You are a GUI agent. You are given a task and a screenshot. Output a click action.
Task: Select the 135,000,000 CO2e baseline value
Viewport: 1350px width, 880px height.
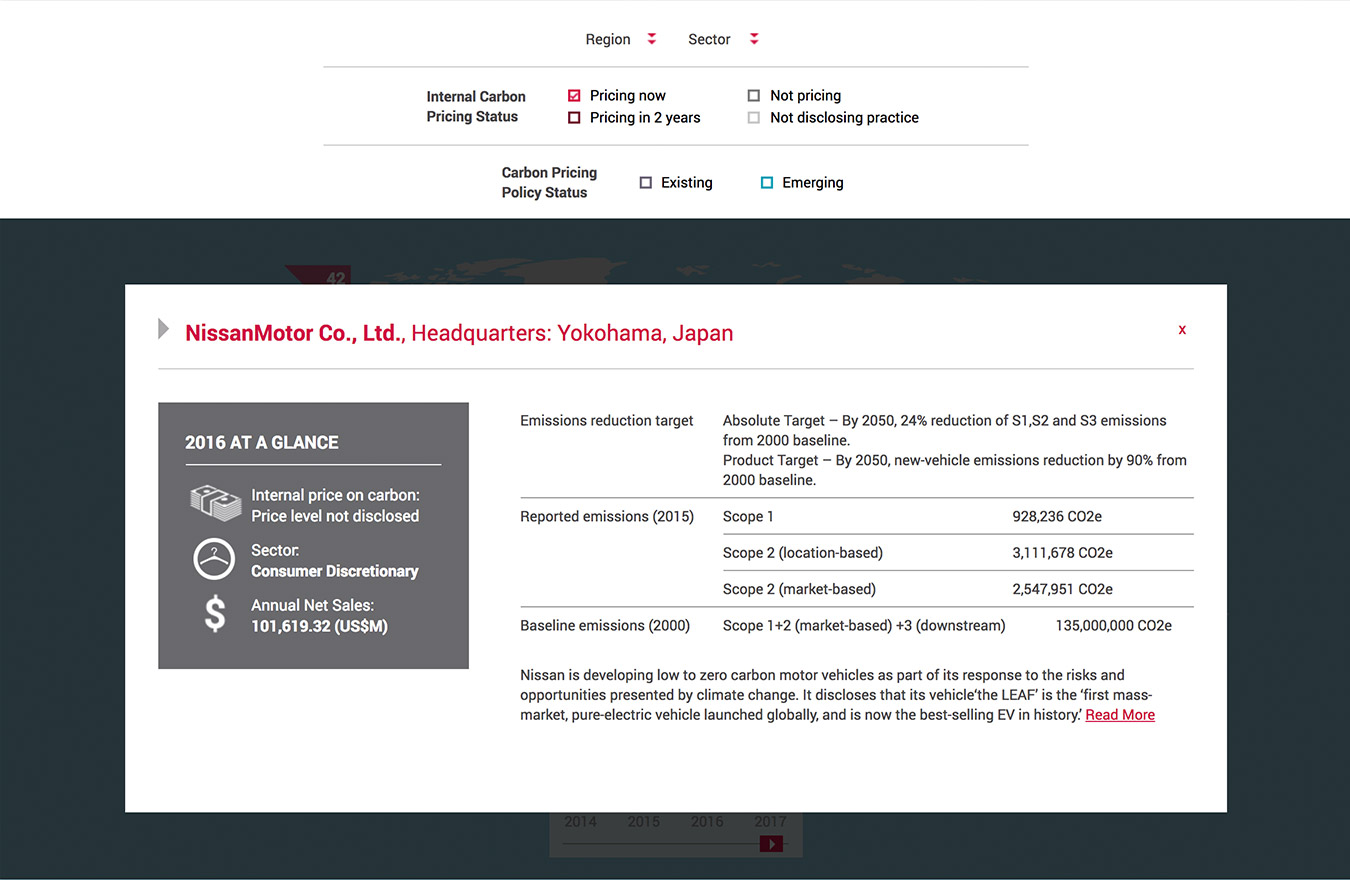1114,626
